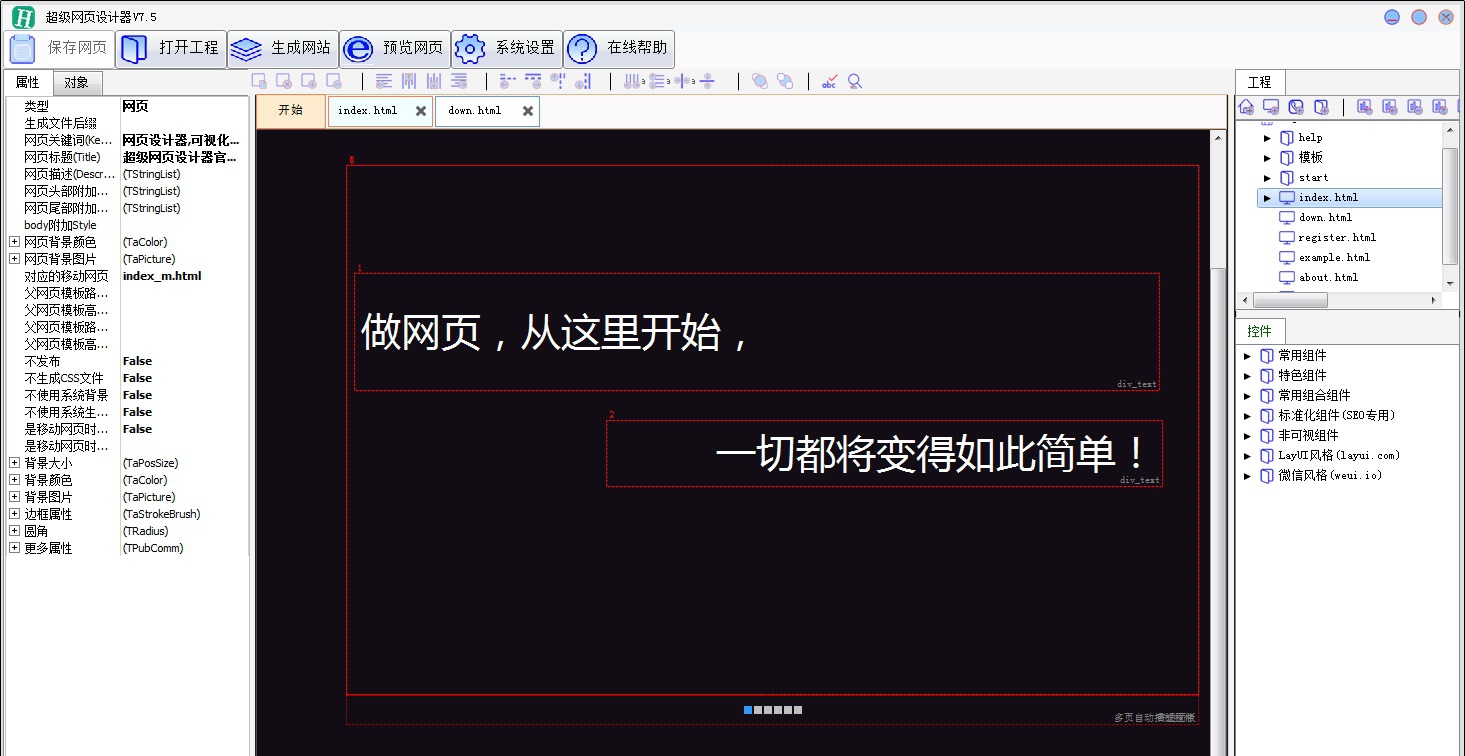1465x756 pixels.
Task: Toggle 不生成CSS文件 property
Action: [137, 377]
